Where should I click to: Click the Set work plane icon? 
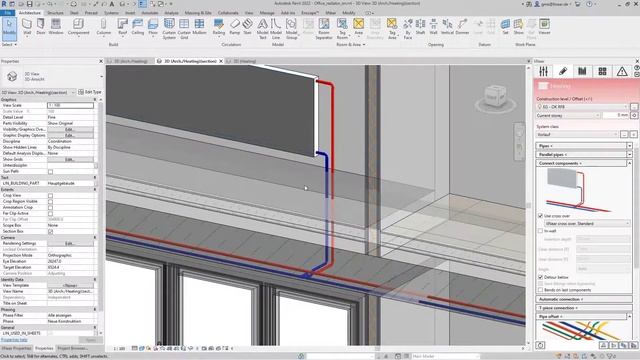pos(505,27)
